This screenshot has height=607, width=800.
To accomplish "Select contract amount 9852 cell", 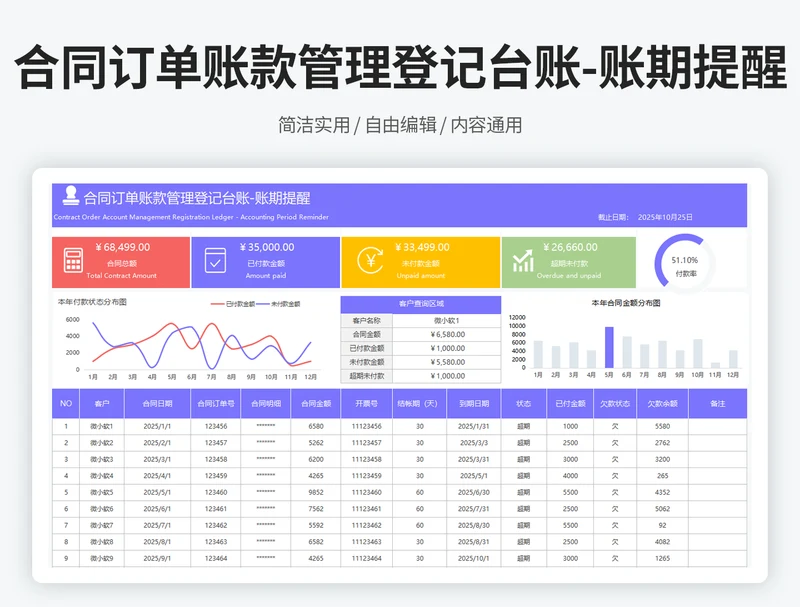I will [316, 493].
